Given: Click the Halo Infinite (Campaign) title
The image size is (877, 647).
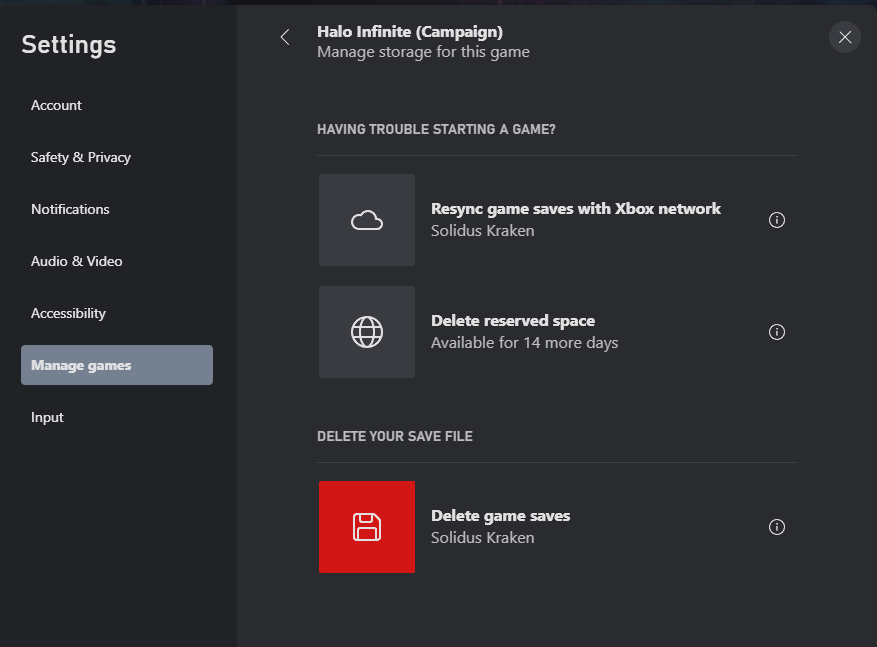Looking at the screenshot, I should [410, 32].
